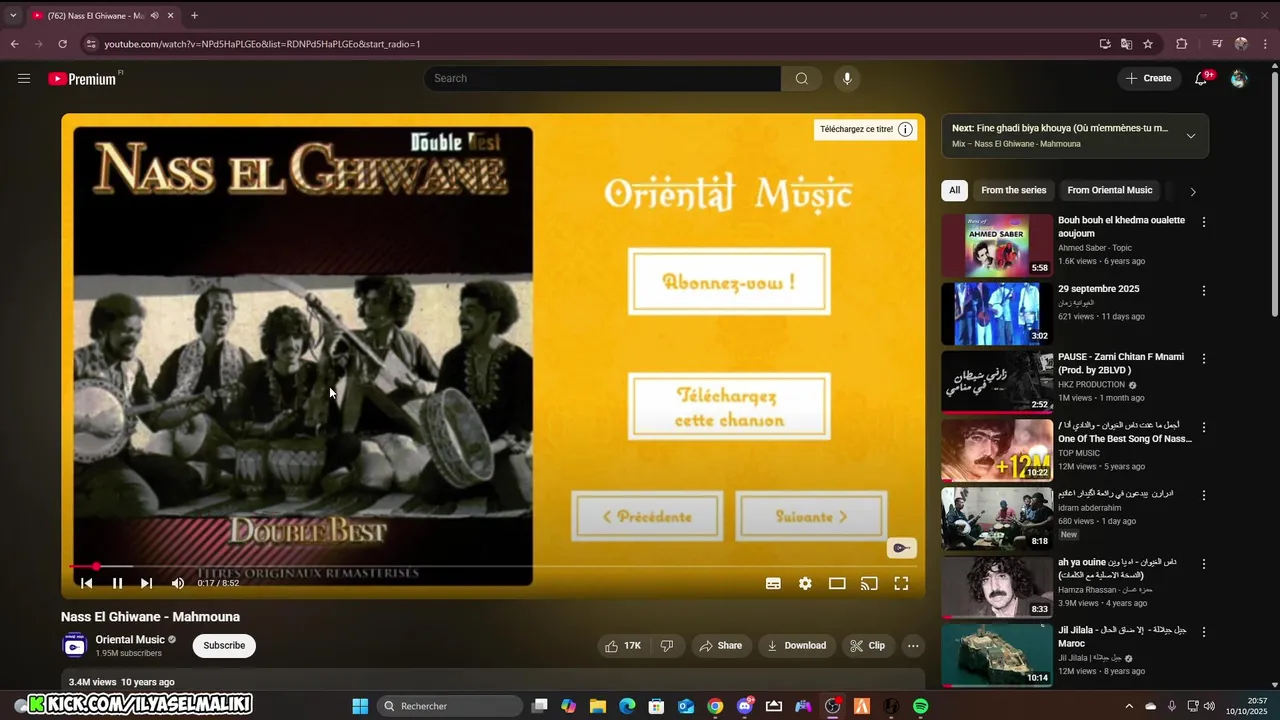Subscribe to Oriental Music channel
The width and height of the screenshot is (1280, 720).
click(224, 646)
